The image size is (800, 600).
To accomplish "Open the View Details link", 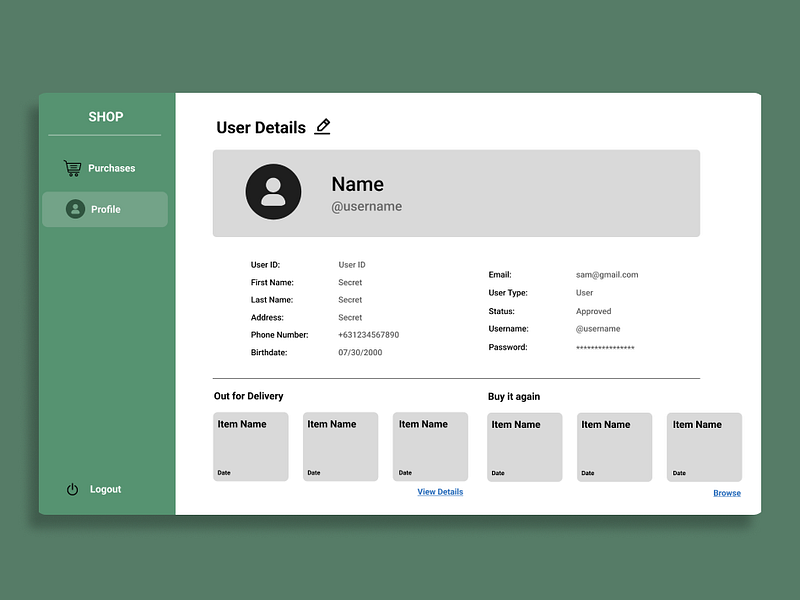I will tap(440, 491).
